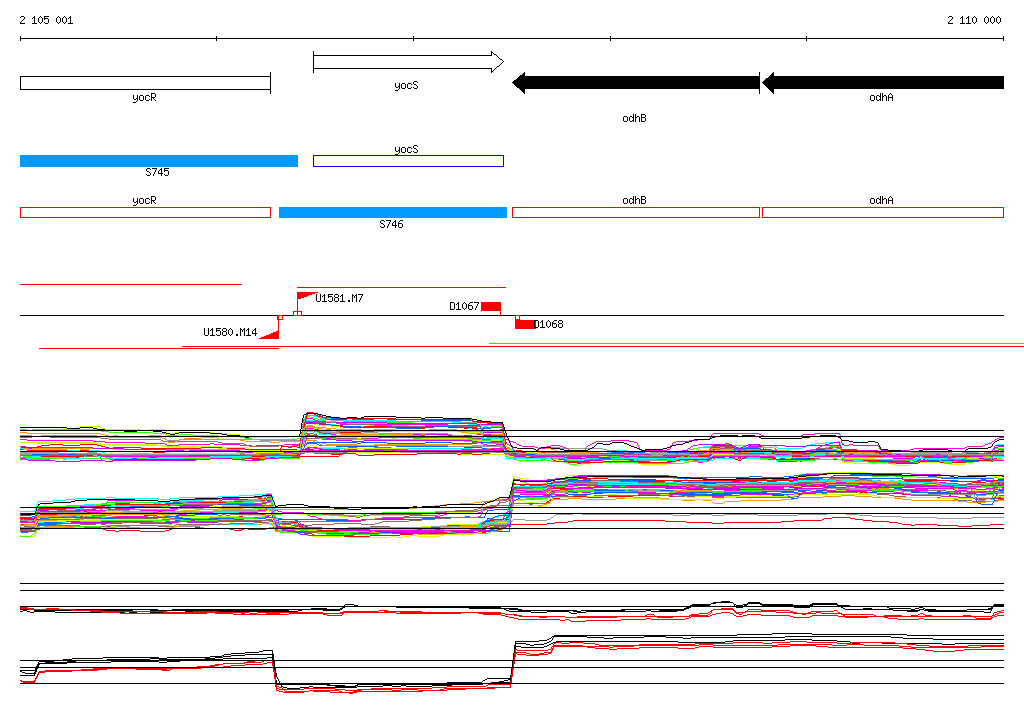Click the blue-outlined yocS box
The image size is (1024, 714).
pyautogui.click(x=408, y=161)
